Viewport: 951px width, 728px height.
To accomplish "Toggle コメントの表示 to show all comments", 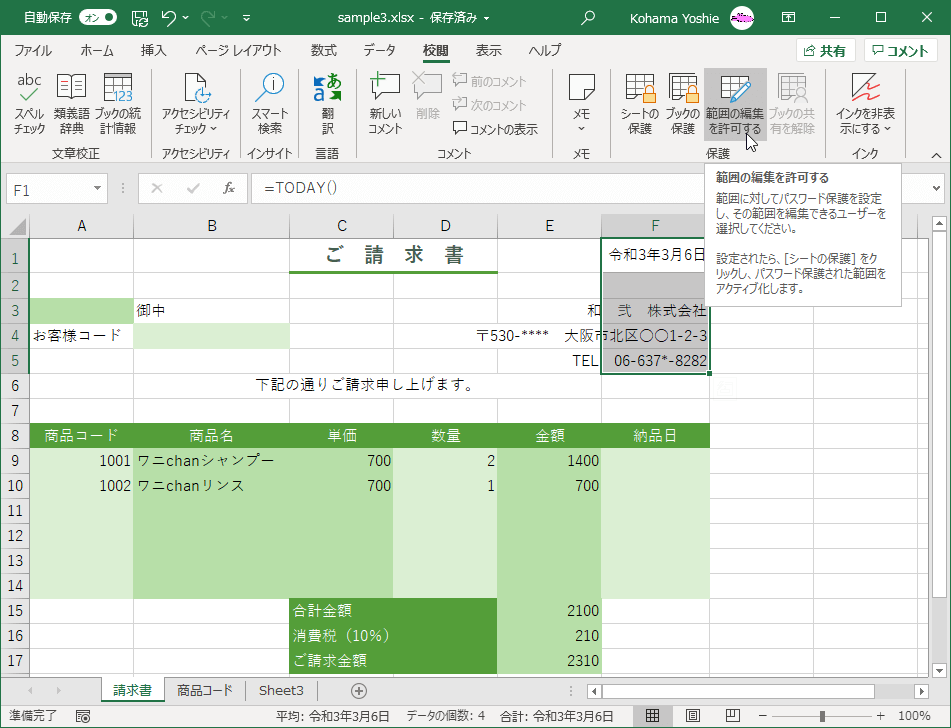I will 494,128.
